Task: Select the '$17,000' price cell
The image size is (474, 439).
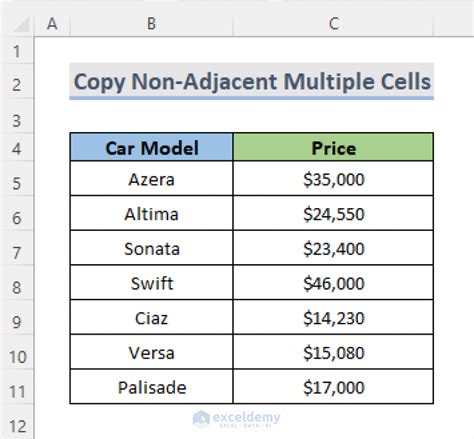Action: coord(333,387)
